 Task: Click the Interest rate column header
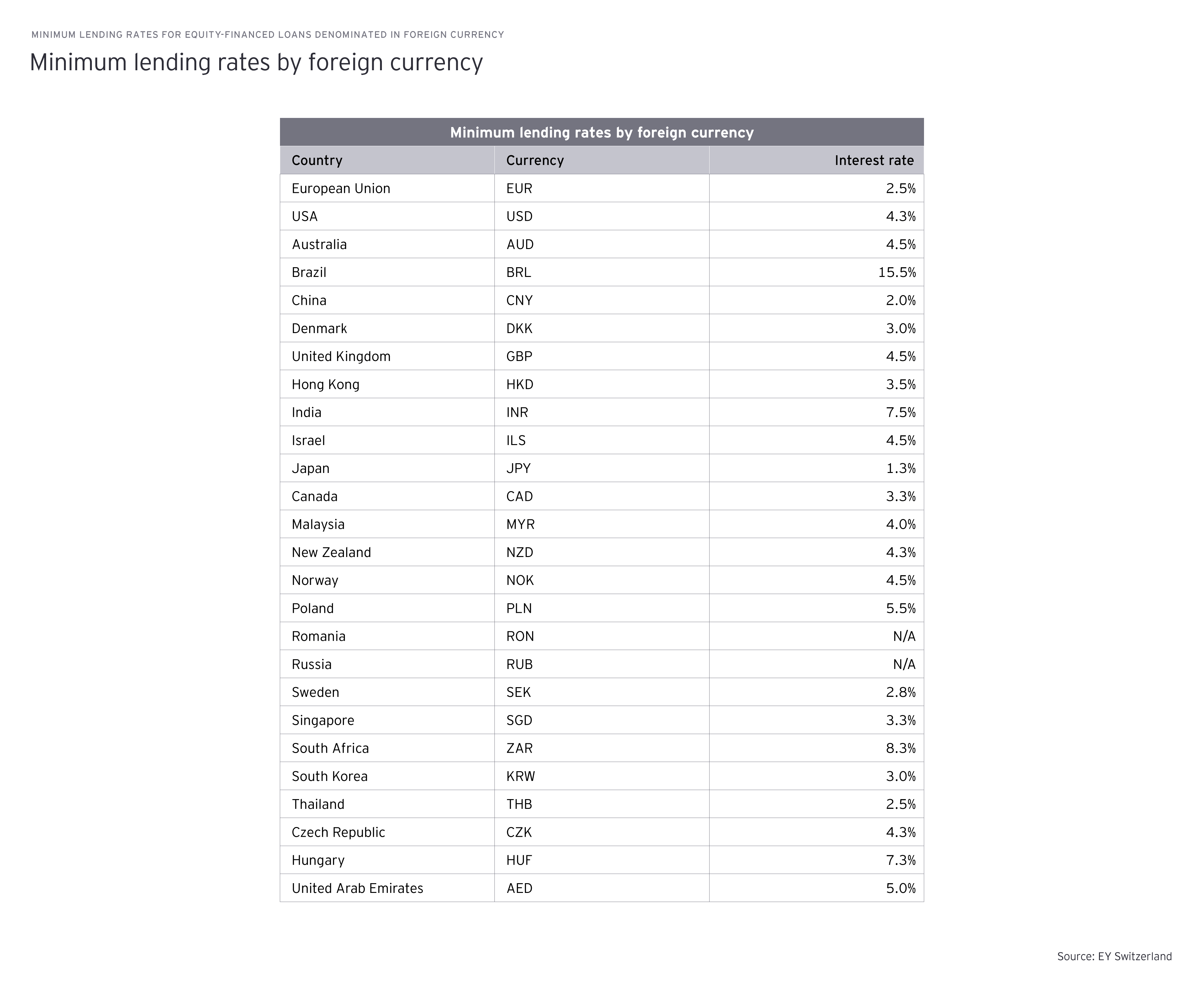coord(873,161)
